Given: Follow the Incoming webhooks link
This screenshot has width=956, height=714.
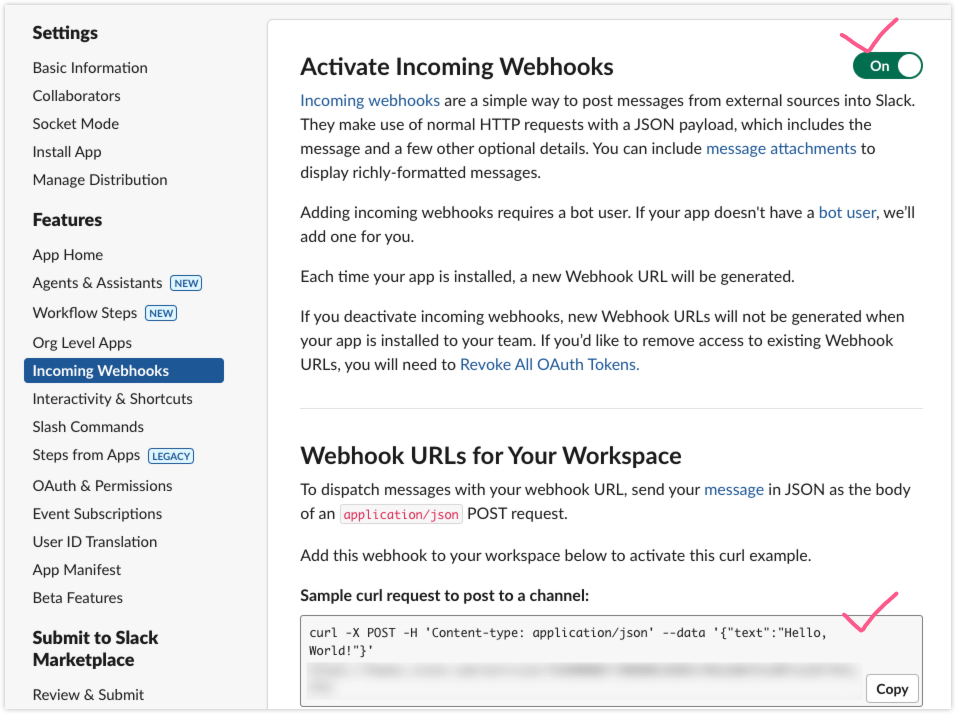Looking at the screenshot, I should click(370, 101).
